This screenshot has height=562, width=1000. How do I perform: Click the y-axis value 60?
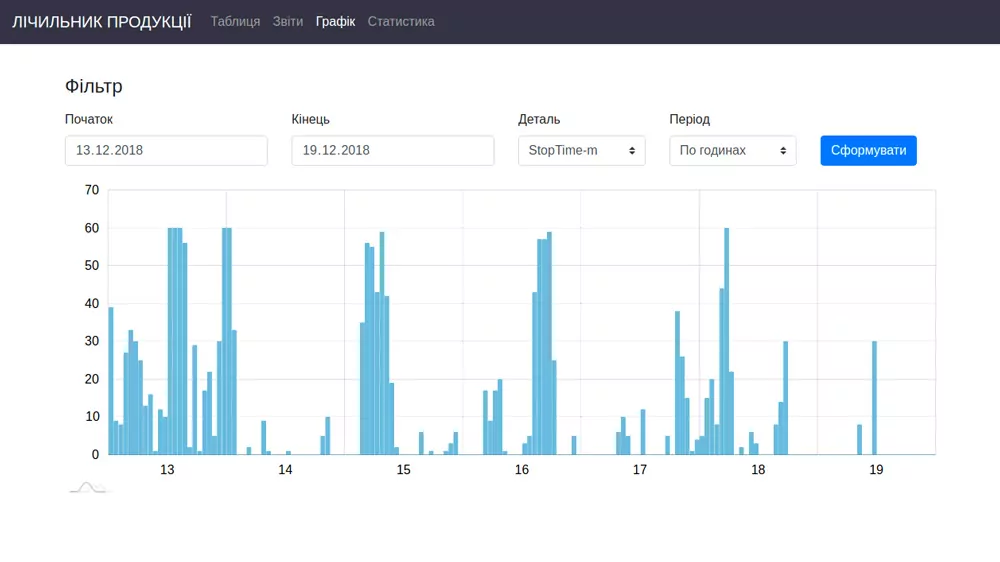[92, 228]
